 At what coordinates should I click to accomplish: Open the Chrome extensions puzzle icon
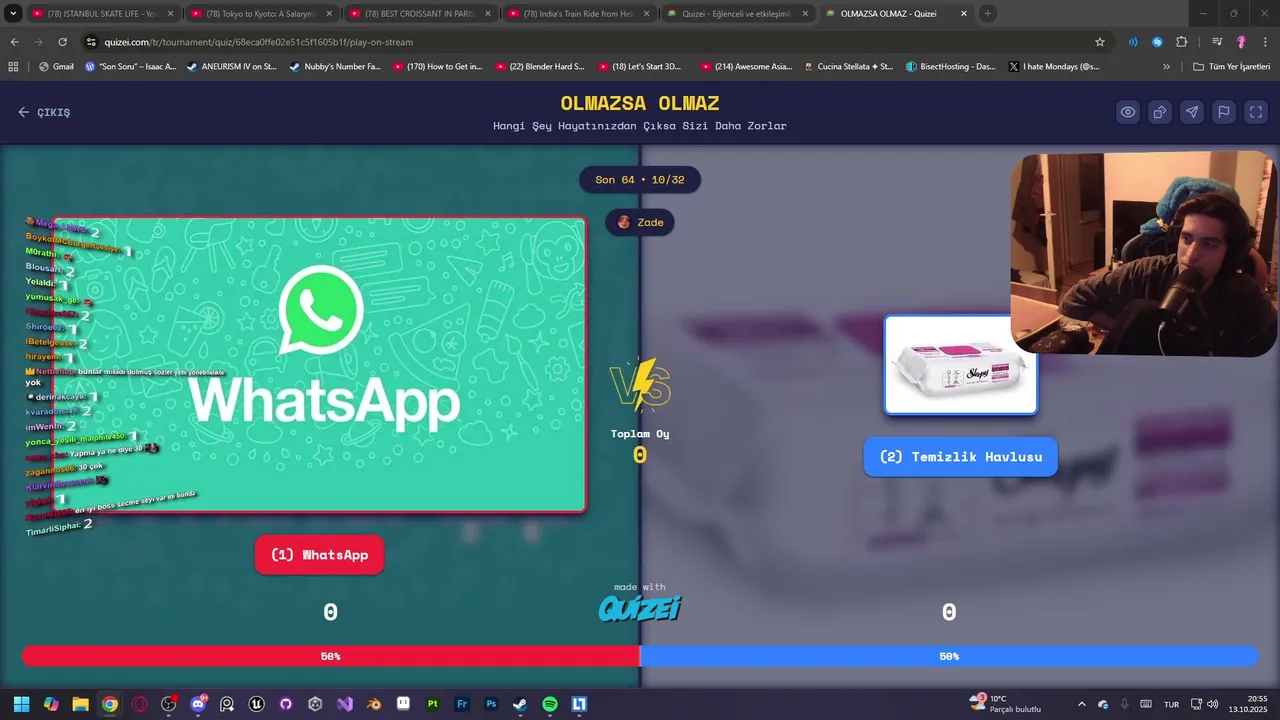click(x=1181, y=42)
